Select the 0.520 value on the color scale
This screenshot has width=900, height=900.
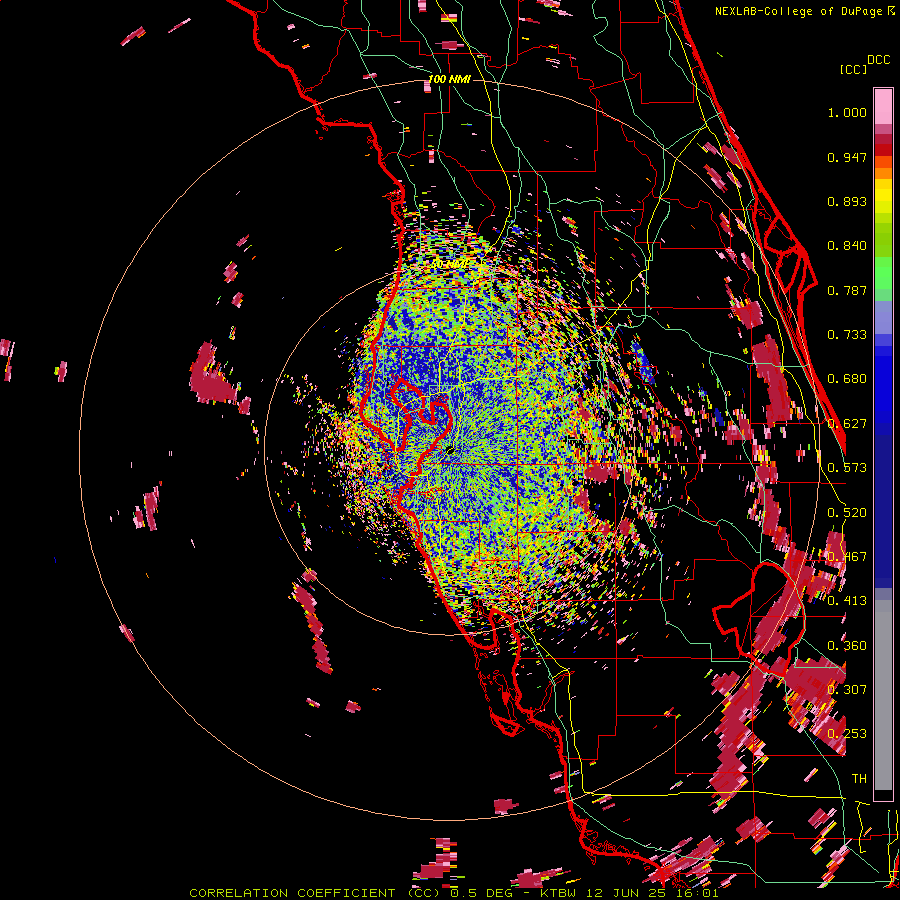(x=847, y=513)
